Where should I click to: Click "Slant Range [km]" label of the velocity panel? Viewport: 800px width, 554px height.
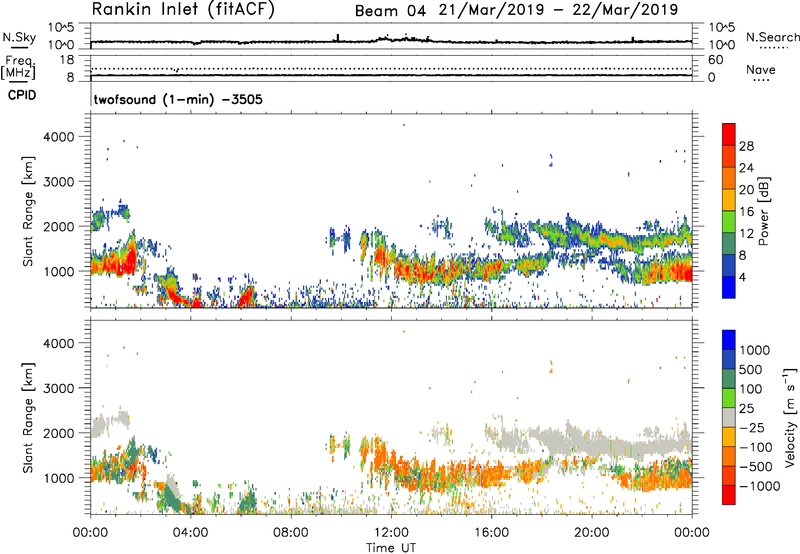[28, 417]
